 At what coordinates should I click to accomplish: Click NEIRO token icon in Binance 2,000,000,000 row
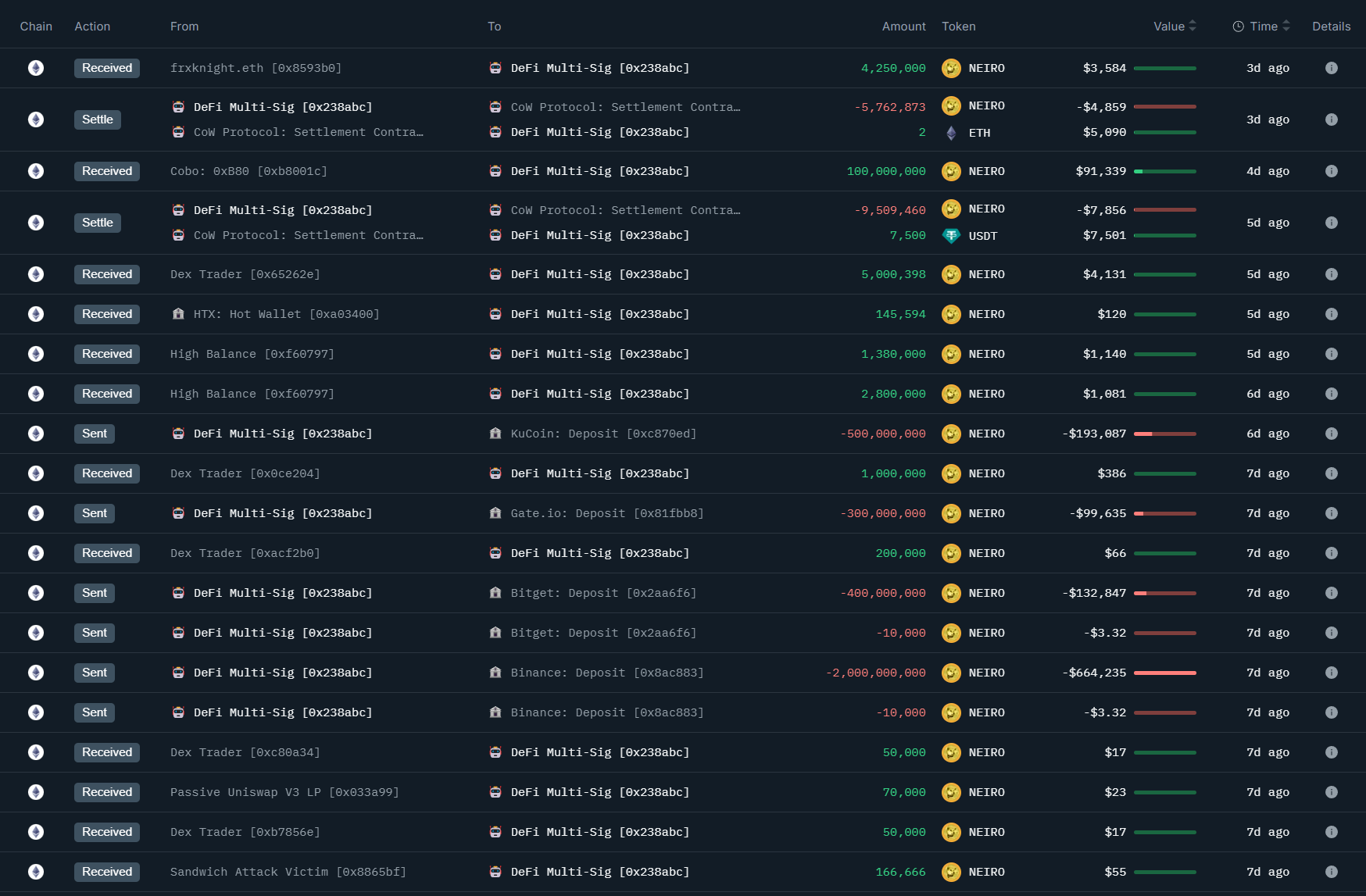(x=951, y=673)
